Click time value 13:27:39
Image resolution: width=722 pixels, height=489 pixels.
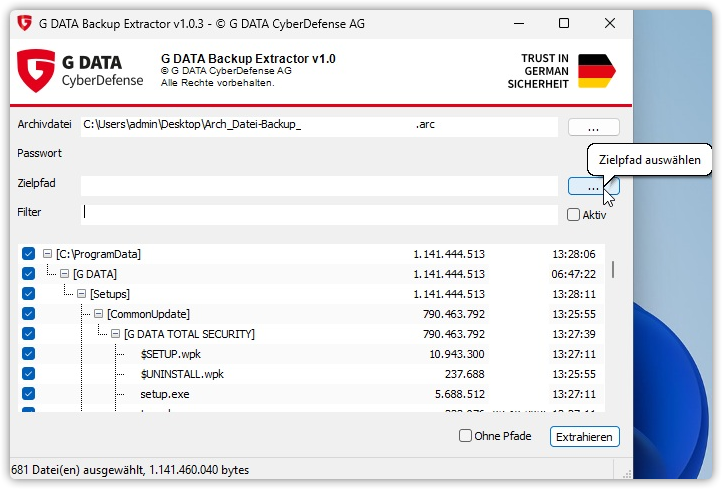(x=574, y=334)
